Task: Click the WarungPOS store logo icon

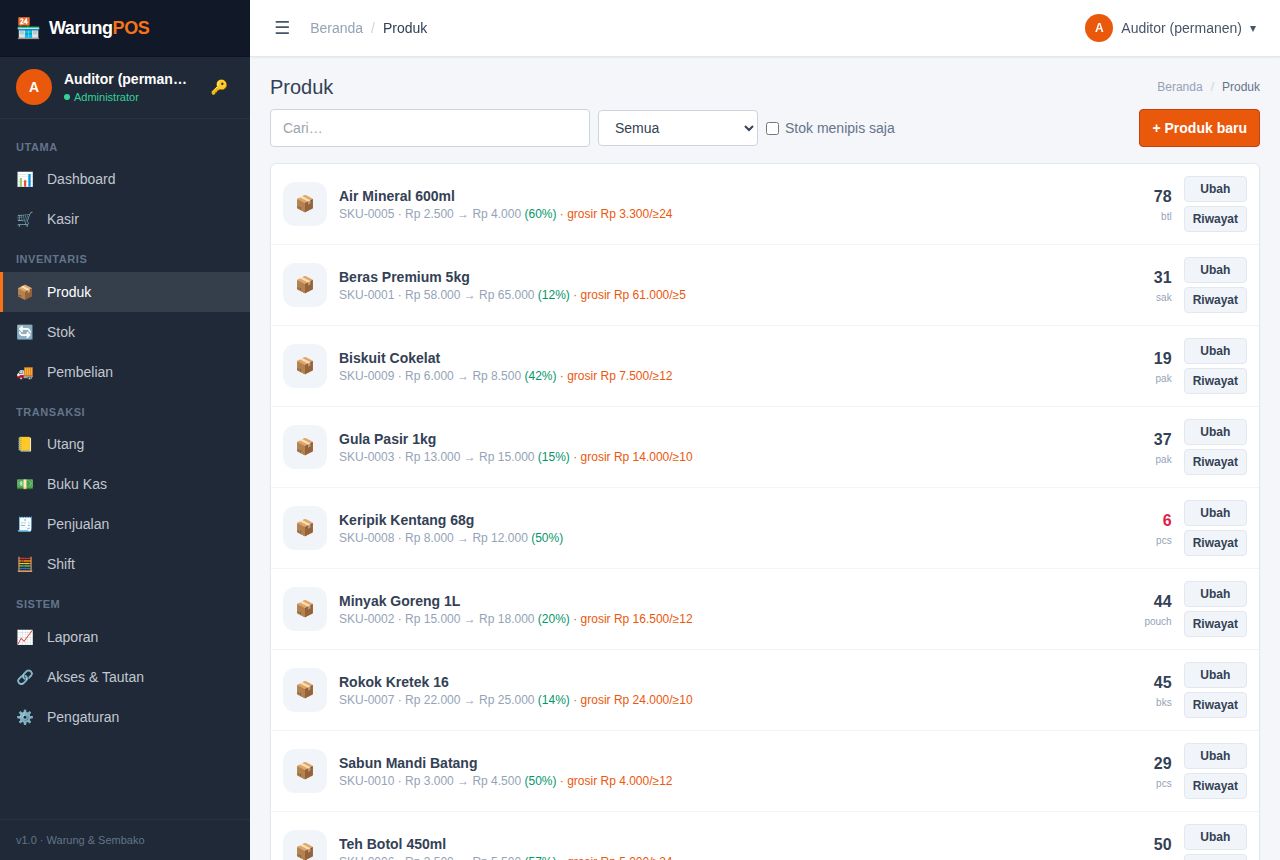Action: point(28,28)
